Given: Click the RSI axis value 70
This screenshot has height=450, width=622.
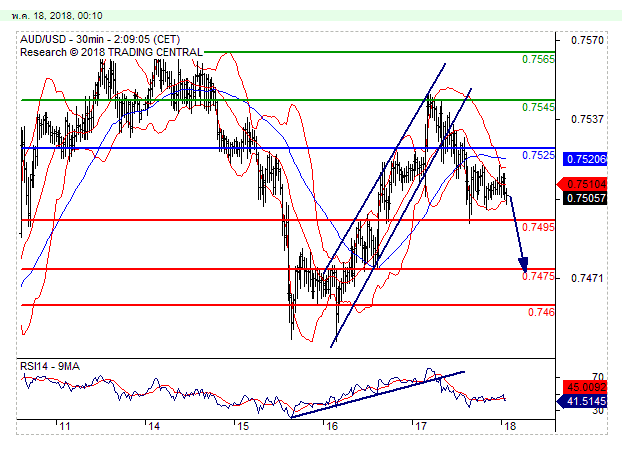Looking at the screenshot, I should click(597, 377).
